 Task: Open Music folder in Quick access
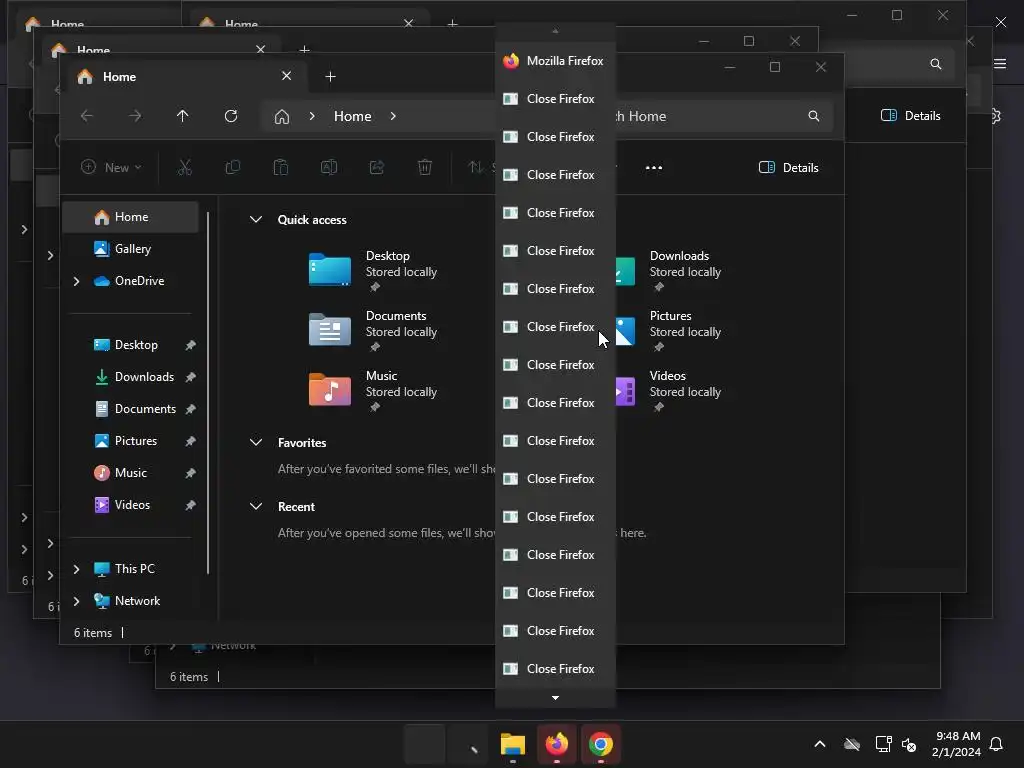[372, 391]
